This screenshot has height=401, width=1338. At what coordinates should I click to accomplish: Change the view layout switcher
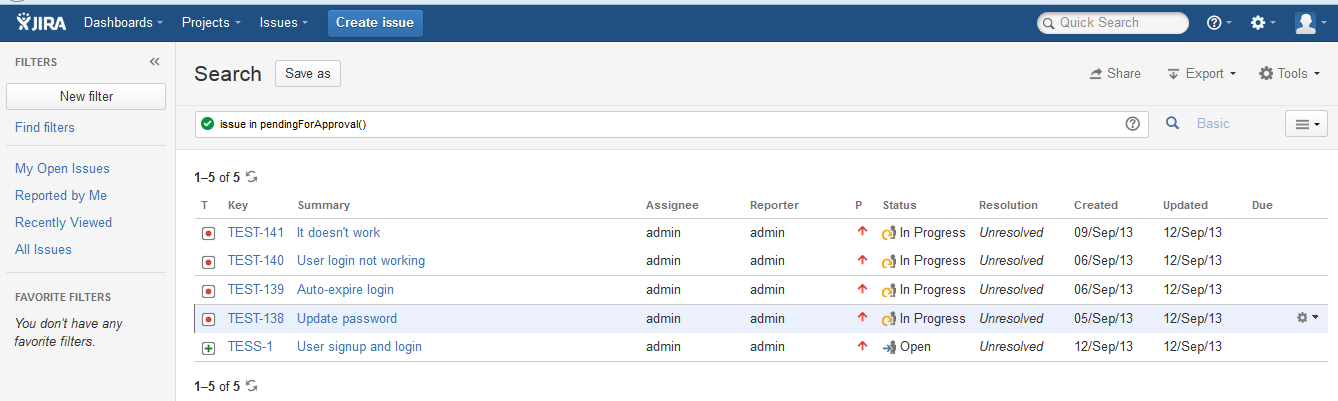coord(1306,124)
